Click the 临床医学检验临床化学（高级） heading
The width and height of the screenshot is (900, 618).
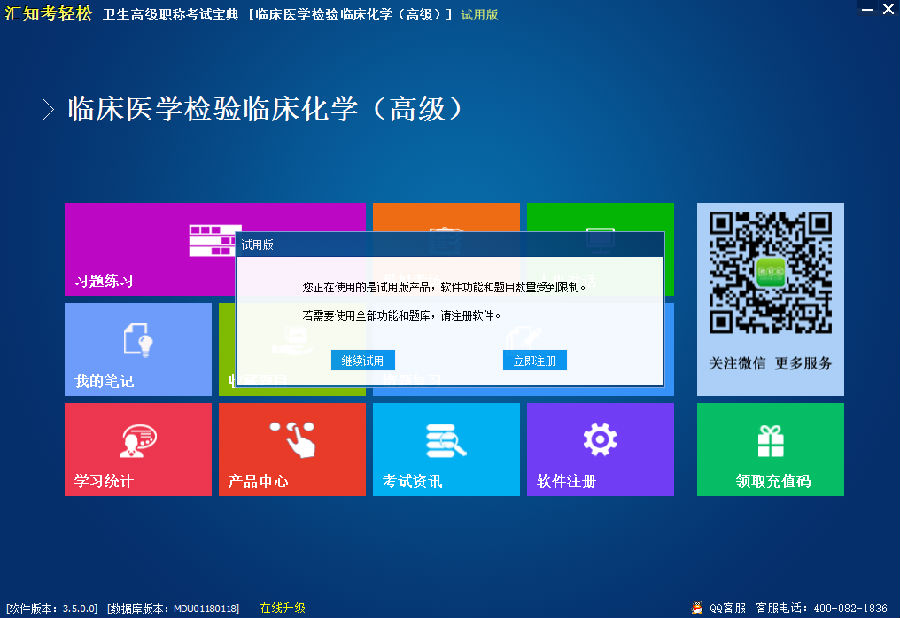pyautogui.click(x=265, y=109)
